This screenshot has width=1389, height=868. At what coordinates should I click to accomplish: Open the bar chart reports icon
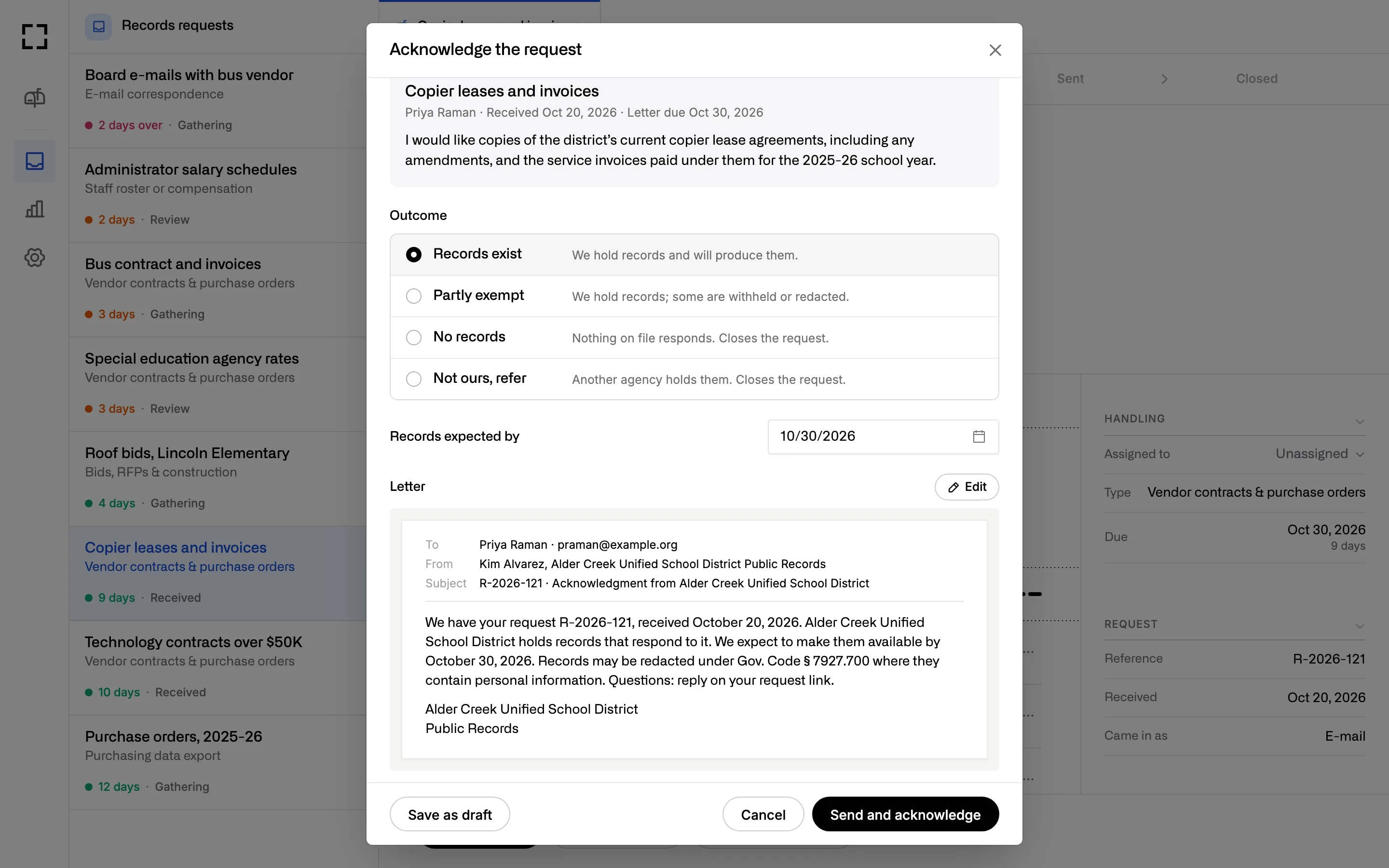coord(34,209)
